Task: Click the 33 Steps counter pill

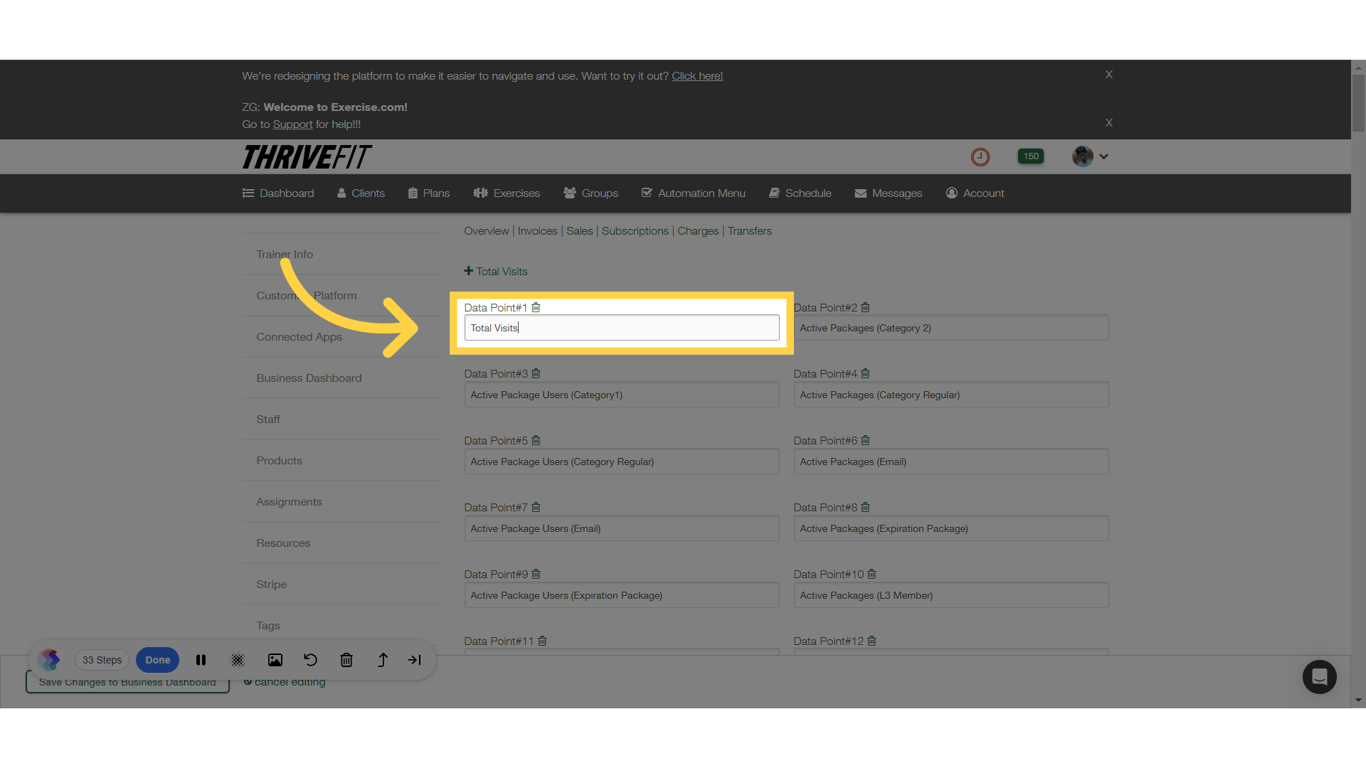Action: point(102,660)
